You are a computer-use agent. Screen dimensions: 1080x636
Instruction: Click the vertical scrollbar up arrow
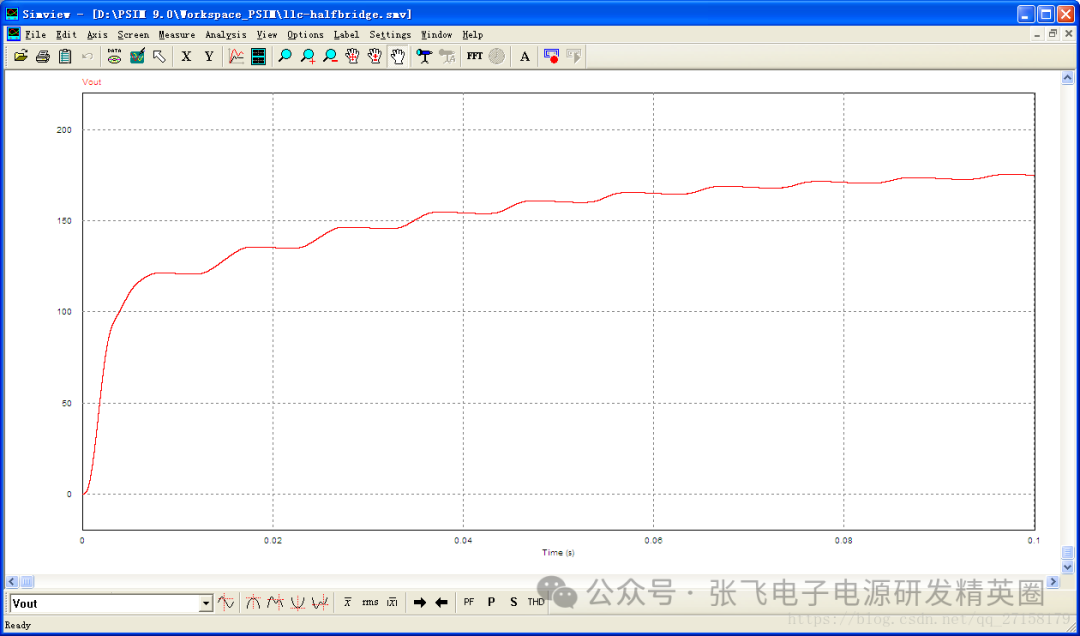(x=1068, y=78)
